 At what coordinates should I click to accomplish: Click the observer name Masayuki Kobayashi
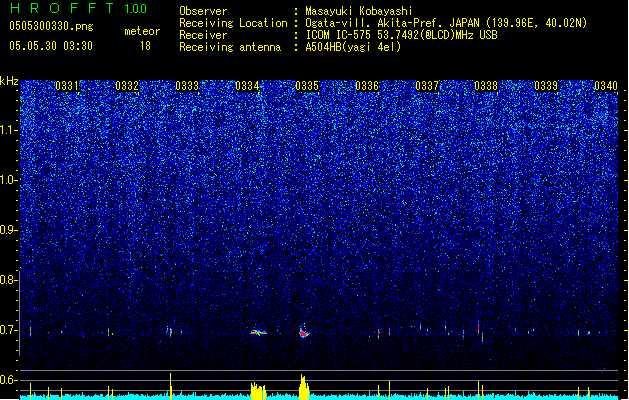[x=359, y=11]
